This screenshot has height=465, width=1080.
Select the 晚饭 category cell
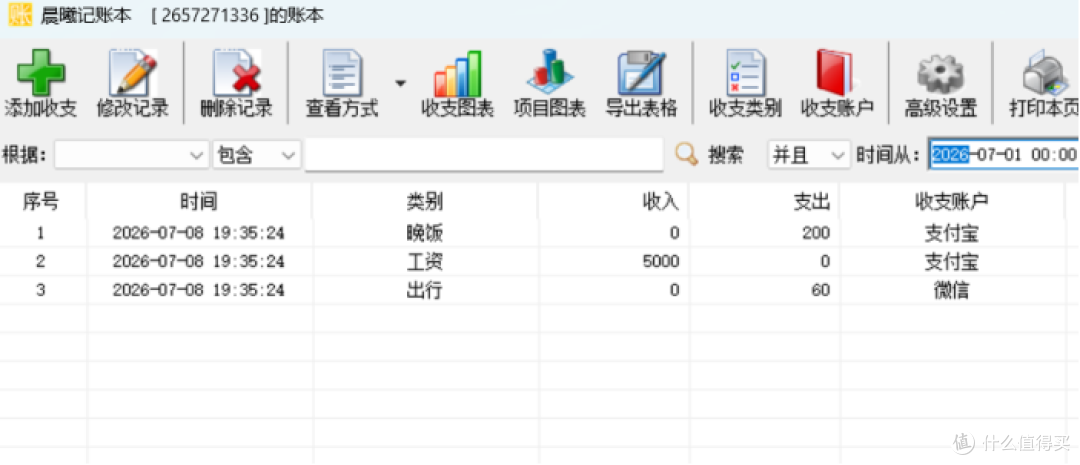point(425,234)
